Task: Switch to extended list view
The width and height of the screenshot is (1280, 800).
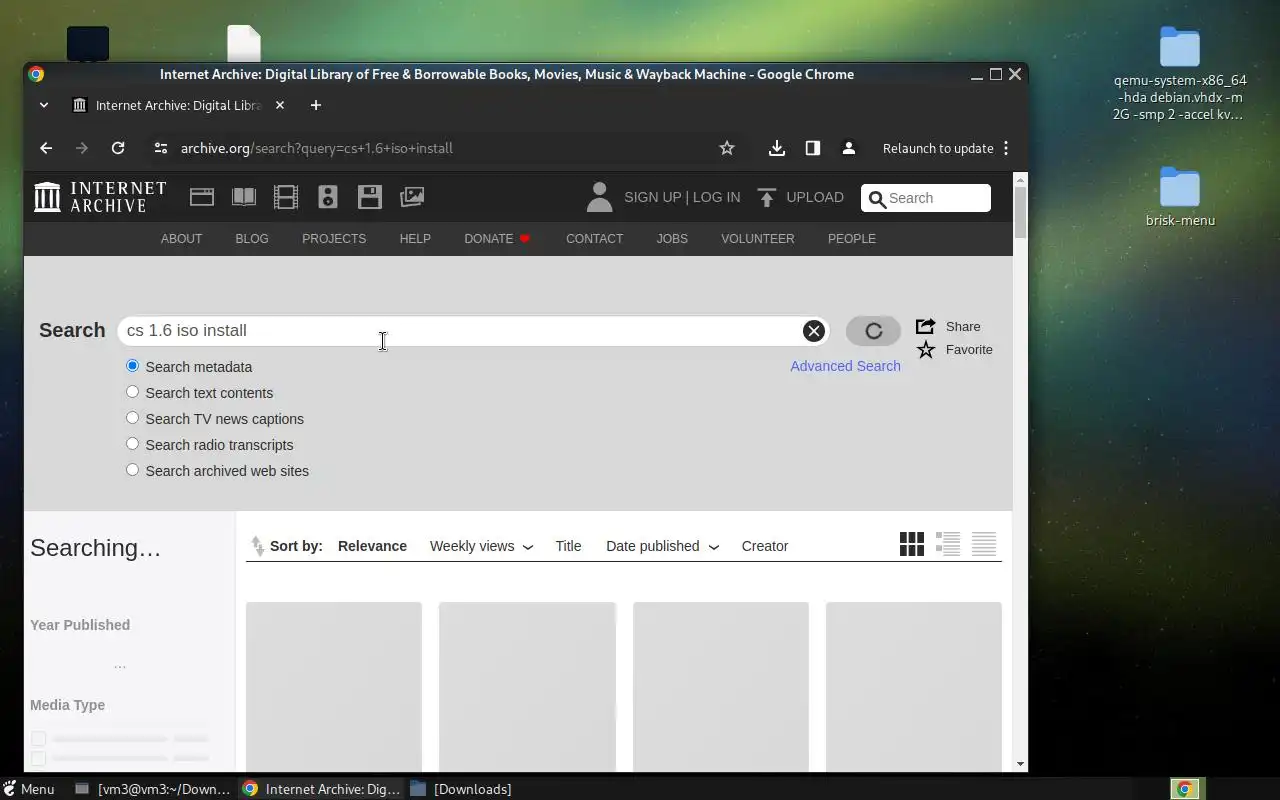Action: pyautogui.click(x=948, y=544)
